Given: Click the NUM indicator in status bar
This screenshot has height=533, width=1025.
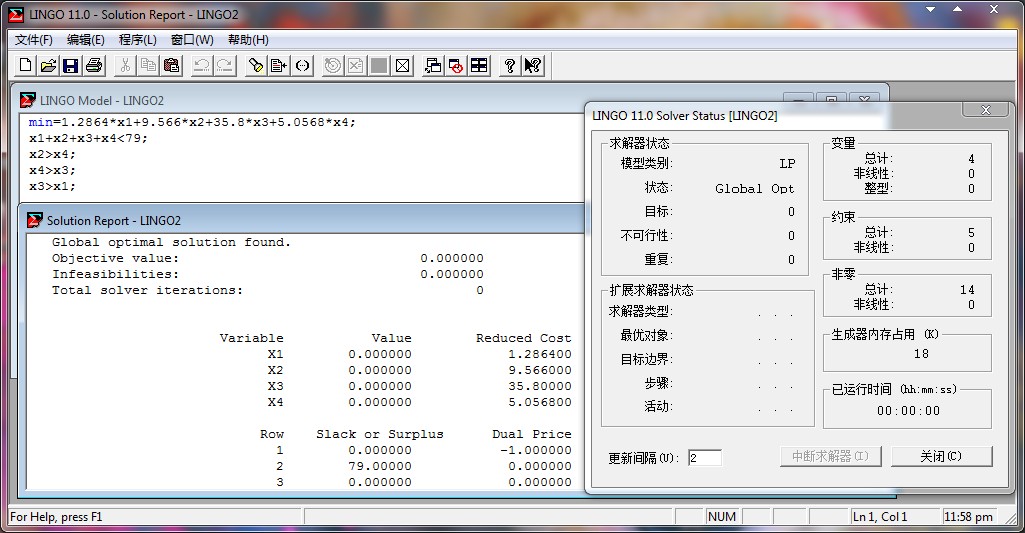Looking at the screenshot, I should tap(722, 517).
